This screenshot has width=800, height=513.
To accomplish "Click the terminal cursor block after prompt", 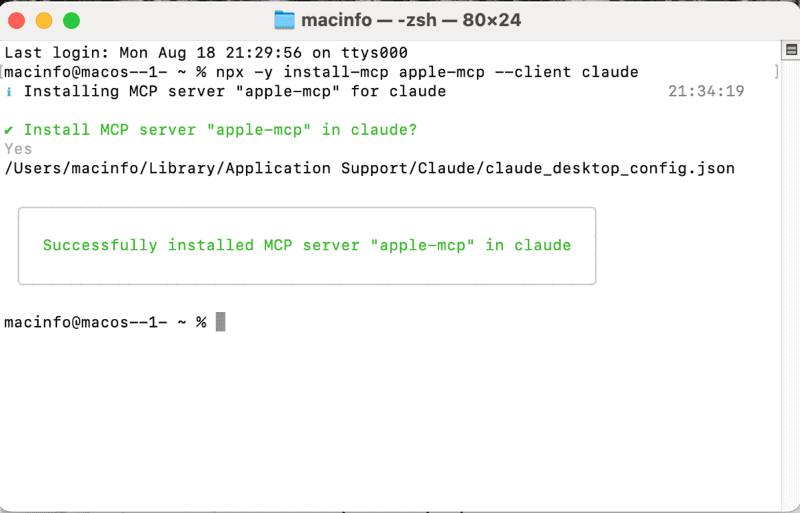I will (x=221, y=322).
